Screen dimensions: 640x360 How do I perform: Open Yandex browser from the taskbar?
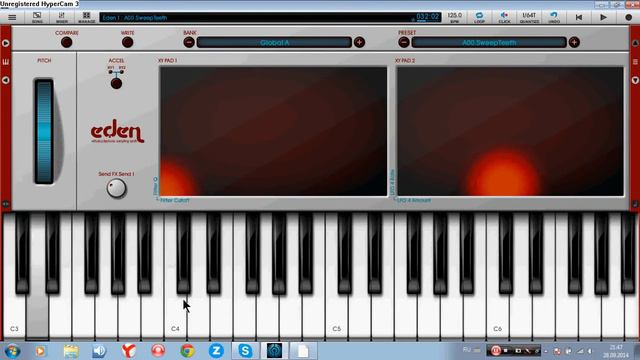(x=129, y=351)
